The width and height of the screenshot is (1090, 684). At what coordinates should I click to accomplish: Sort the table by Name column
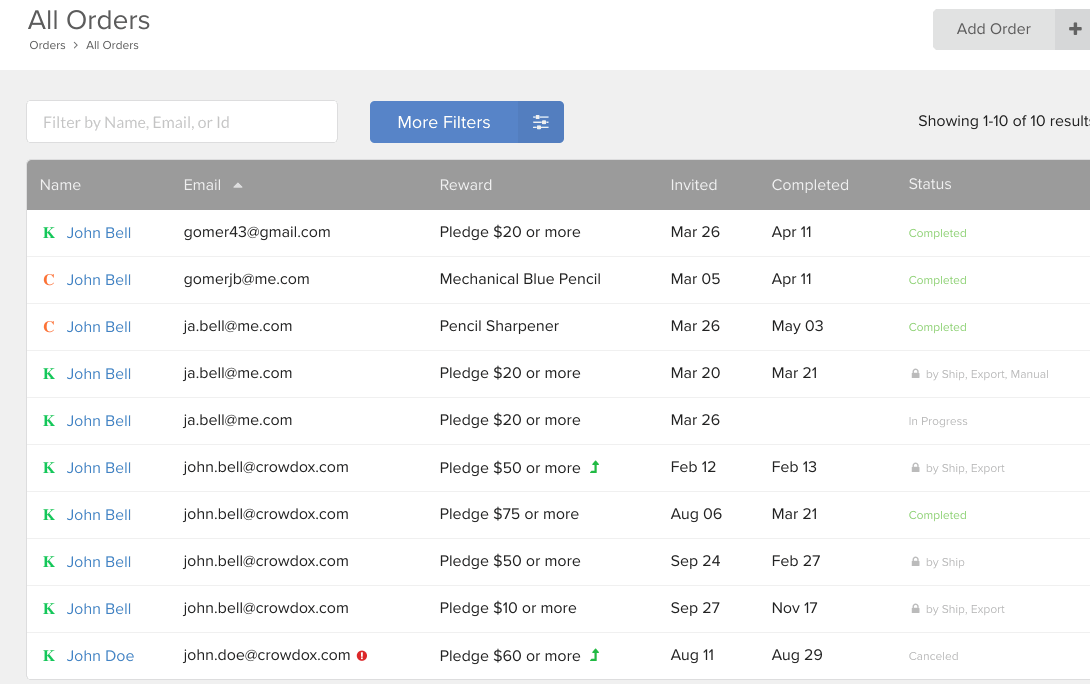pos(60,185)
